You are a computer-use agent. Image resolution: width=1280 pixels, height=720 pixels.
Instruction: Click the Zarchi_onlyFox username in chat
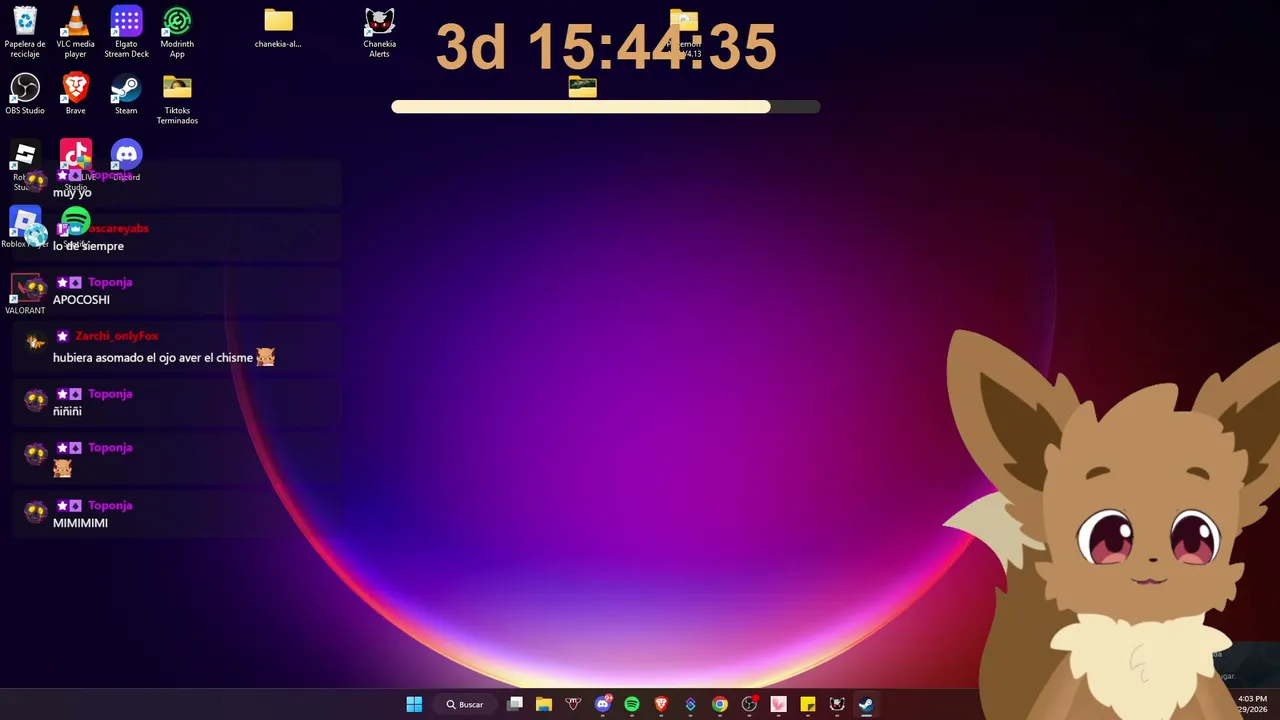[117, 336]
